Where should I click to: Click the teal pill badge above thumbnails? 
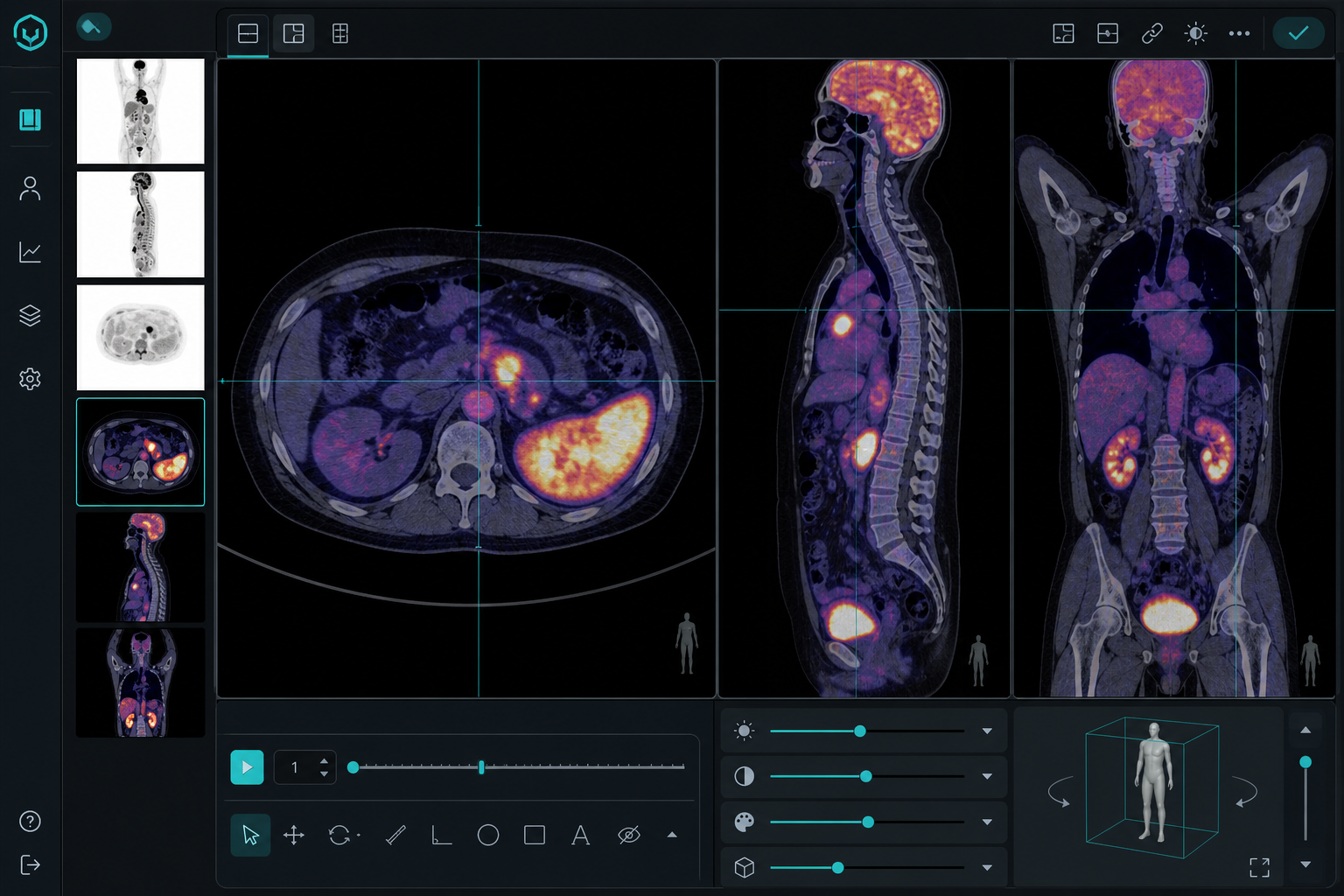click(94, 27)
